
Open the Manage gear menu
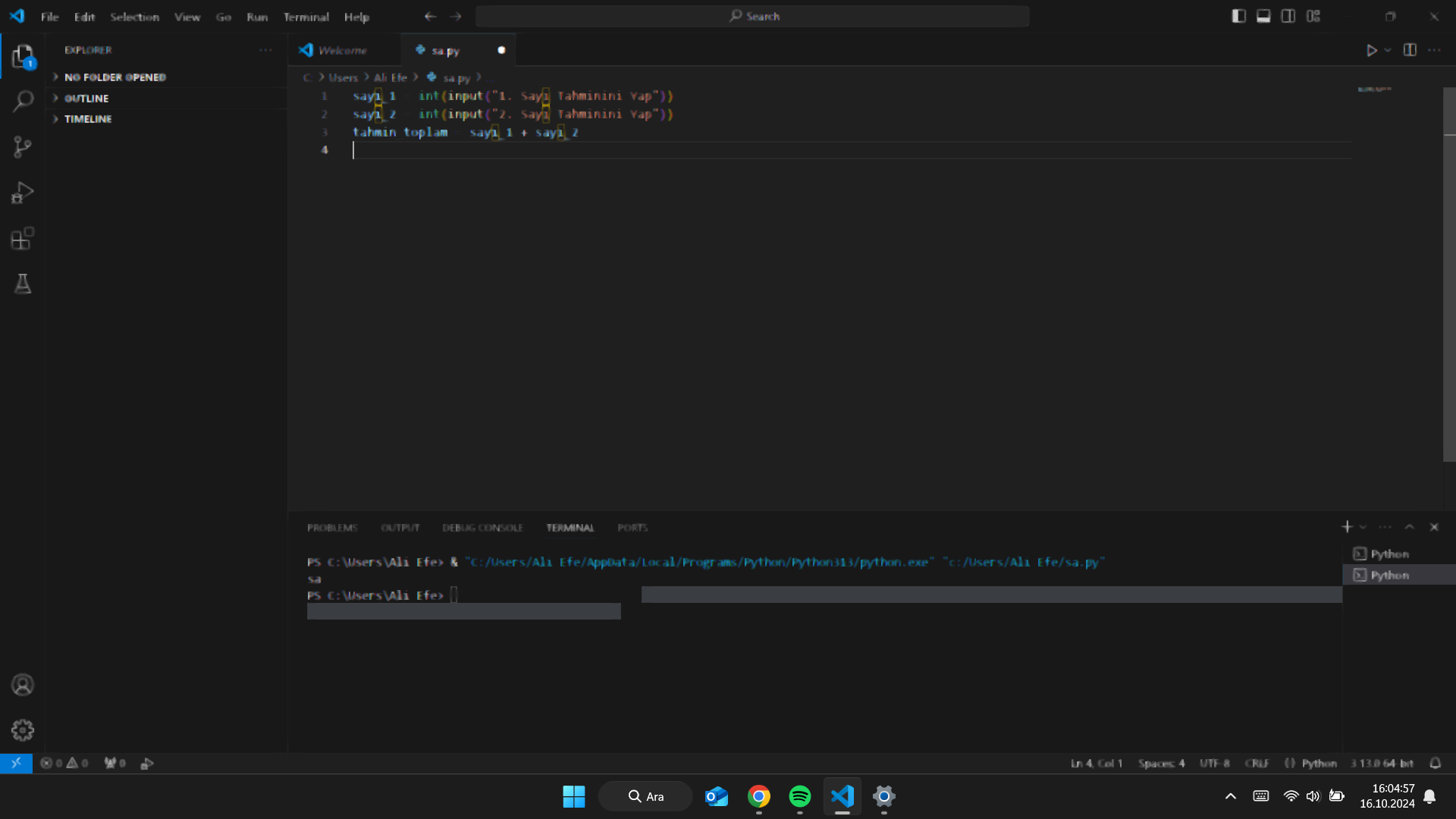[x=23, y=730]
